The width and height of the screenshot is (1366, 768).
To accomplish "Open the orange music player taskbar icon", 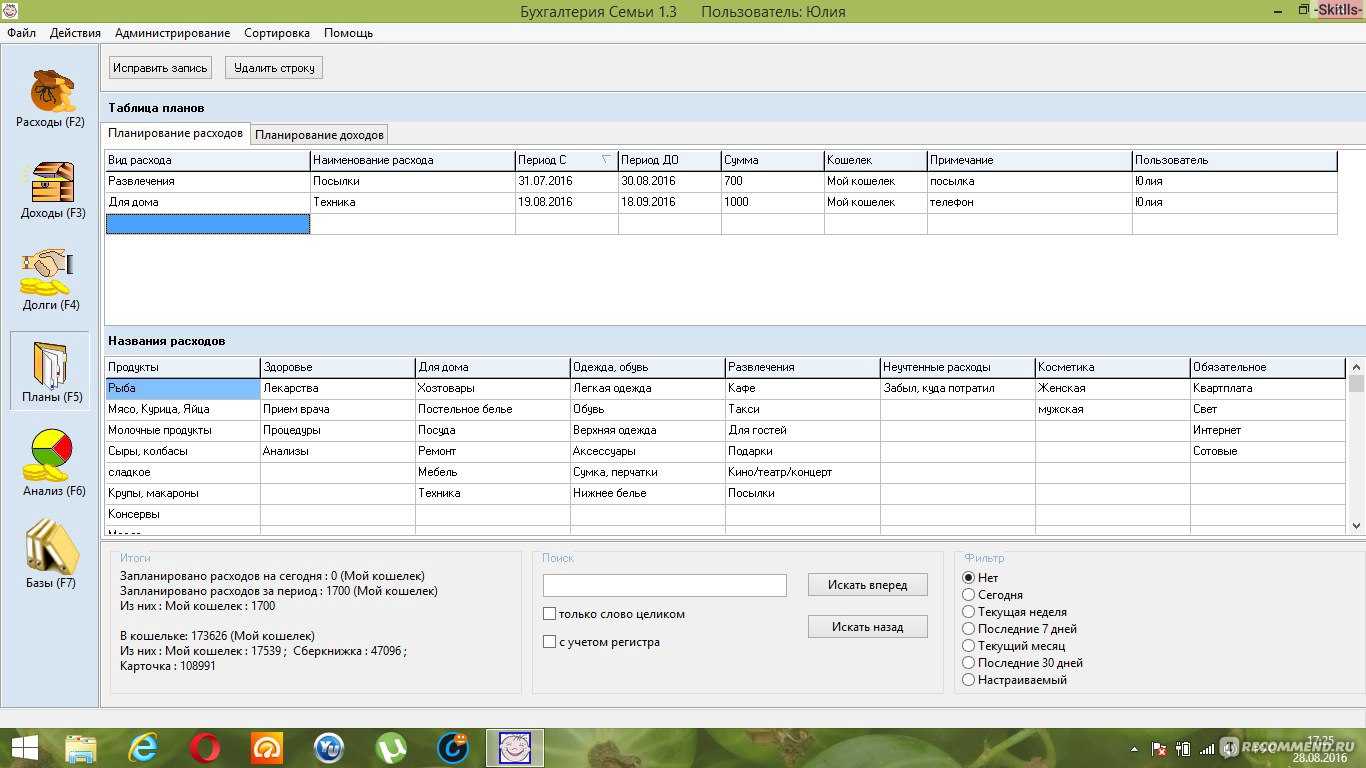I will 266,748.
